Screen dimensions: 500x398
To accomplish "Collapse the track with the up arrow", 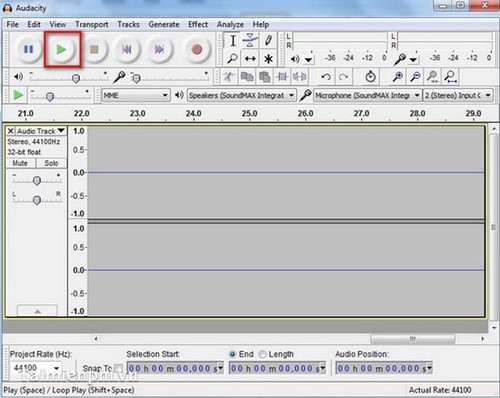I will pyautogui.click(x=37, y=311).
